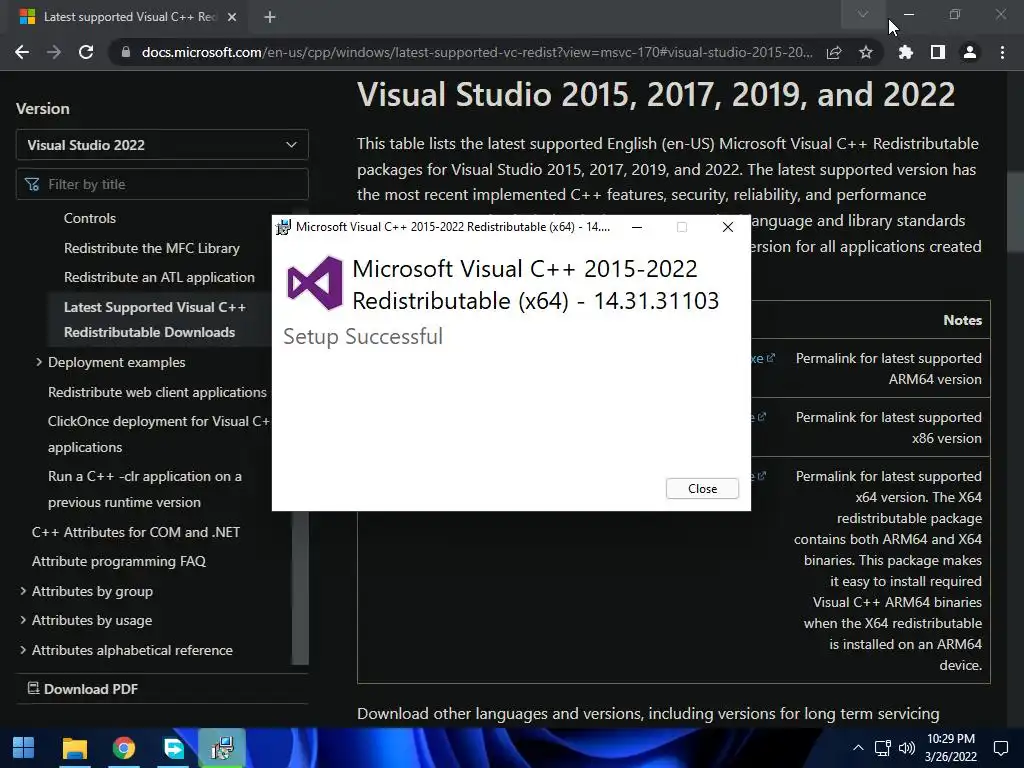The width and height of the screenshot is (1024, 768).
Task: Open the Visual Studio 2022 version dropdown
Action: pos(162,144)
